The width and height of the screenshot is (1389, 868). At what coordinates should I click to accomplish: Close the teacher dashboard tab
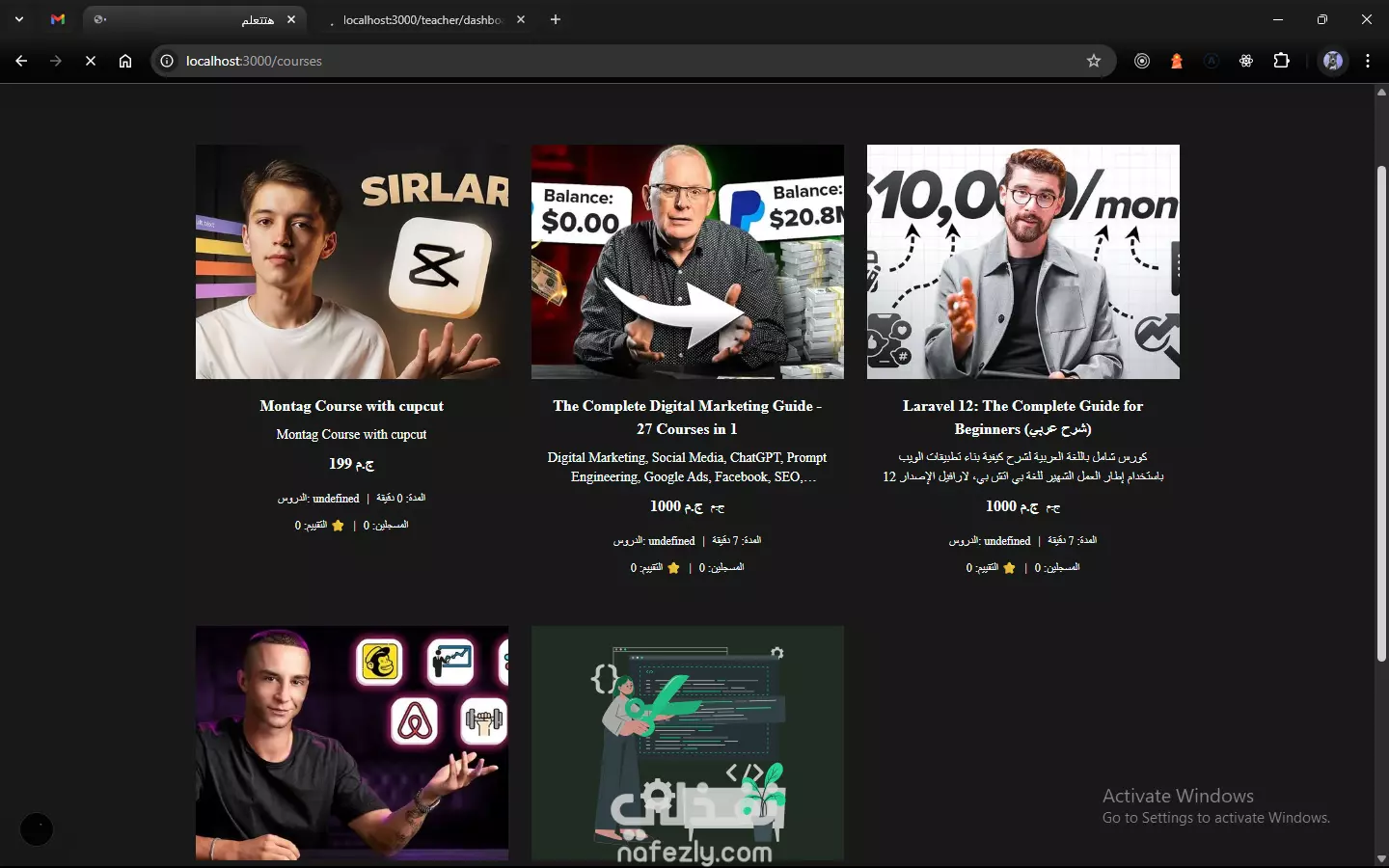coord(521,19)
